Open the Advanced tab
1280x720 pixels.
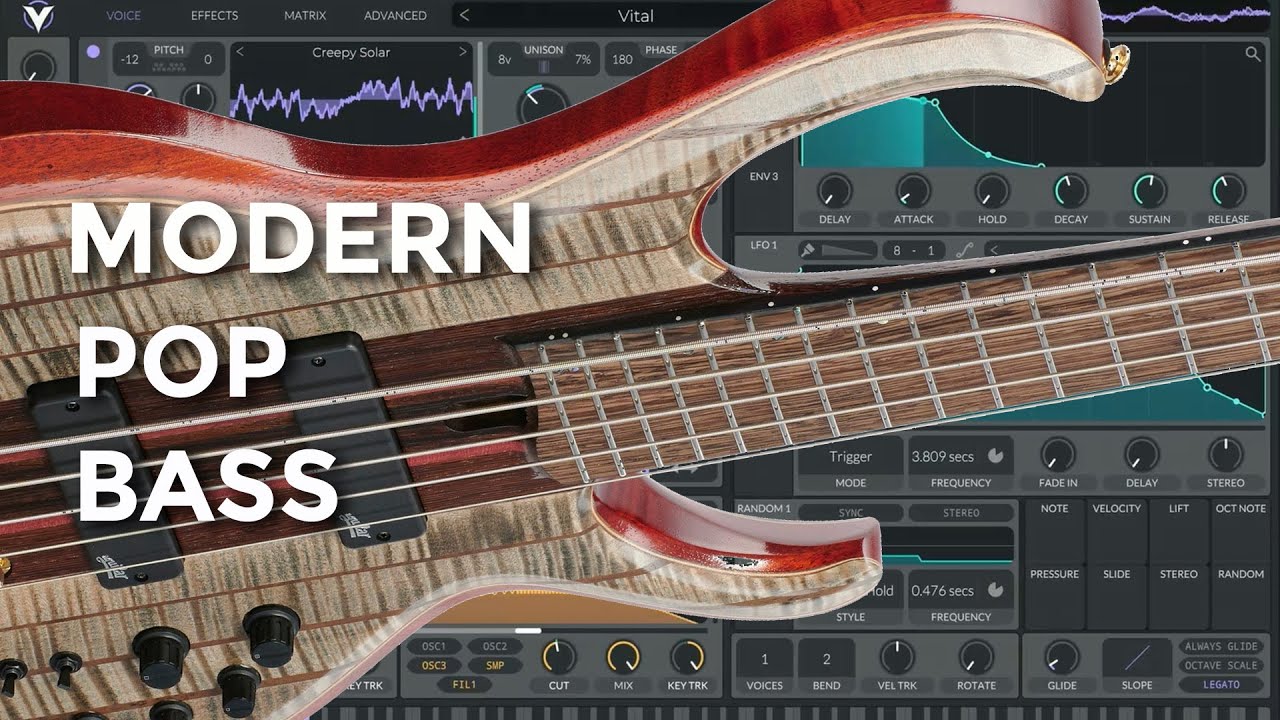[395, 15]
